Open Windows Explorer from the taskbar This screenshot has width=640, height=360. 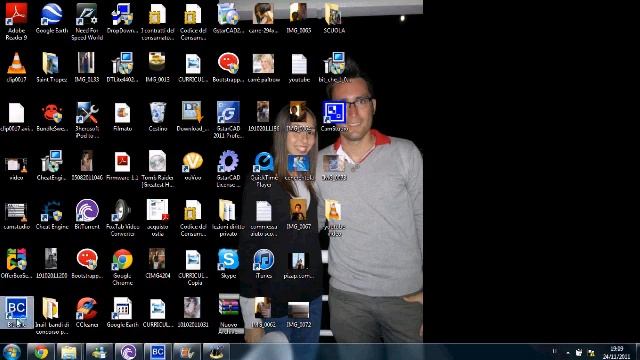[69, 352]
